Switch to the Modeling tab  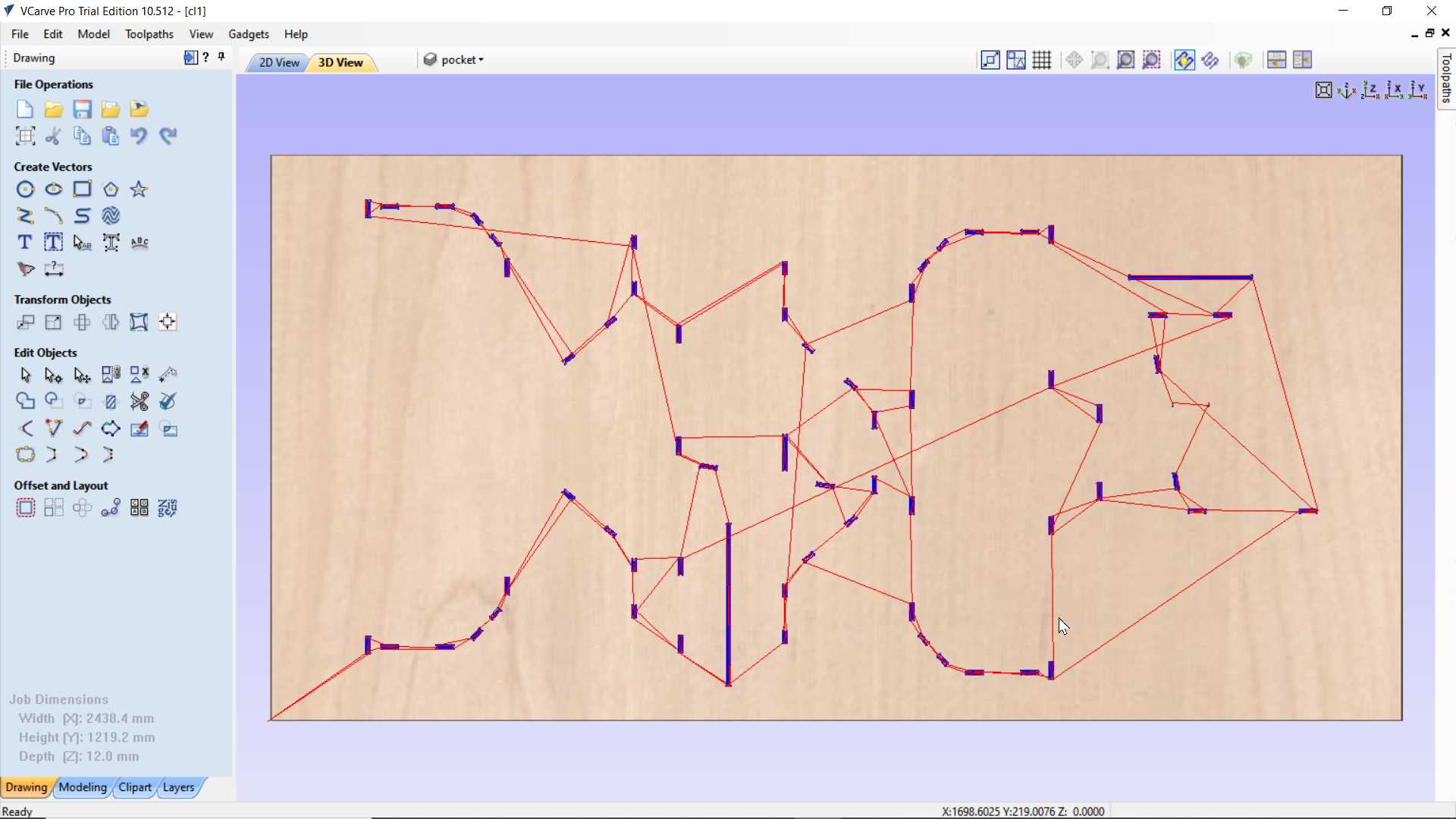[83, 787]
